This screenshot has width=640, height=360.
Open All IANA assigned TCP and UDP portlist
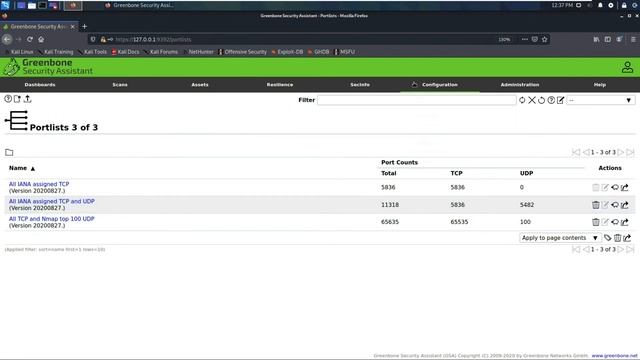pyautogui.click(x=52, y=201)
